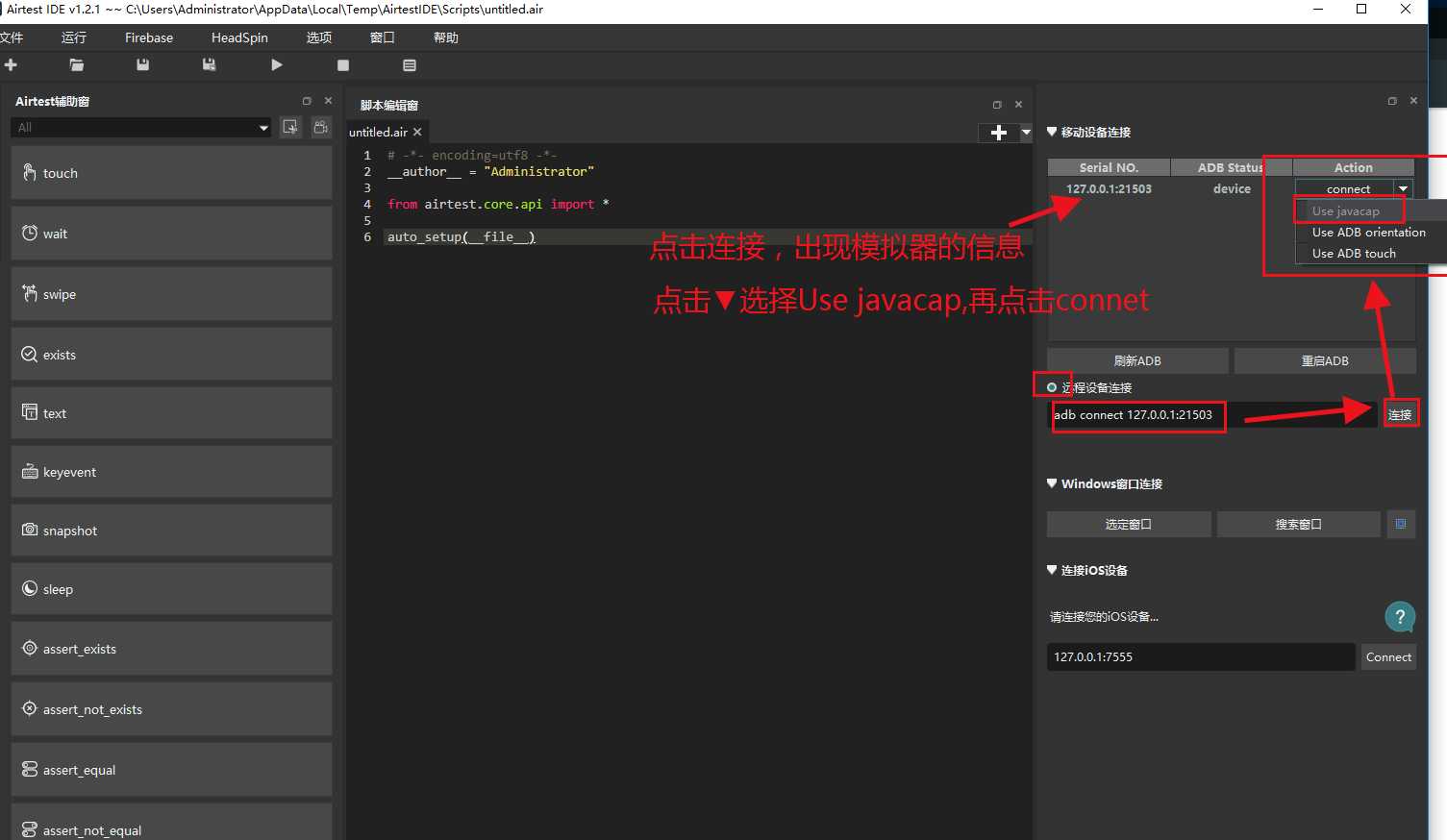Viewport: 1447px width, 840px height.
Task: Click the snapshot camera icon
Action: click(x=30, y=530)
